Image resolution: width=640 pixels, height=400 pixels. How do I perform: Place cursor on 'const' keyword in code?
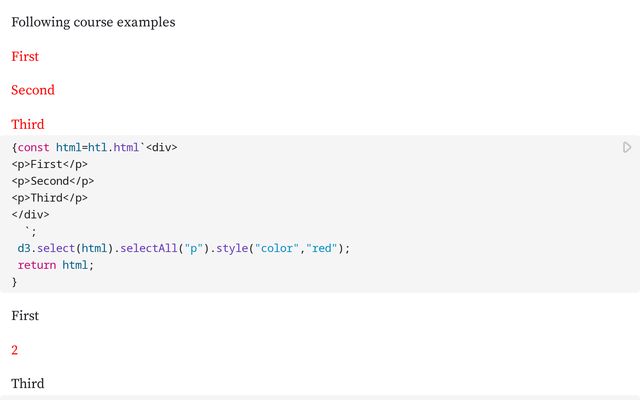[34, 147]
